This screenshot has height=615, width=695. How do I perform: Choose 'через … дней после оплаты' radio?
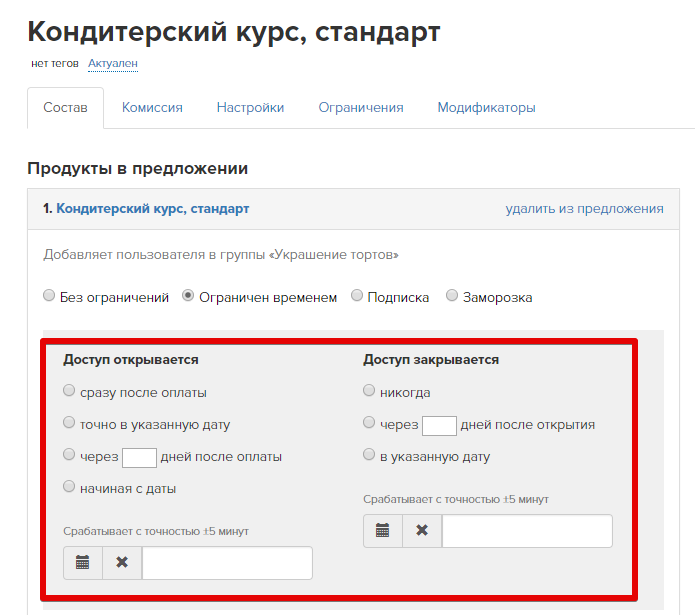69,454
